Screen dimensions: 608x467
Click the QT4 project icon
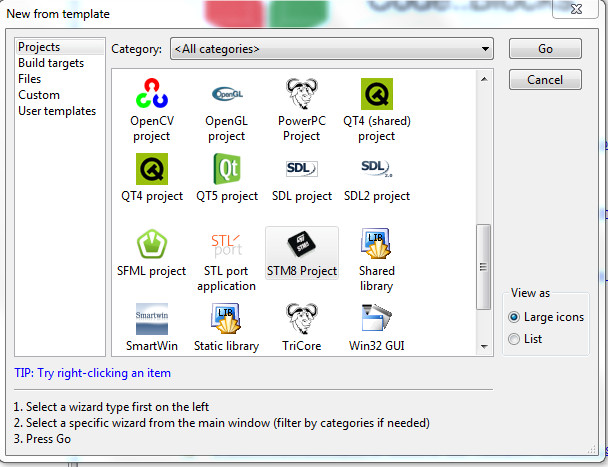click(152, 169)
